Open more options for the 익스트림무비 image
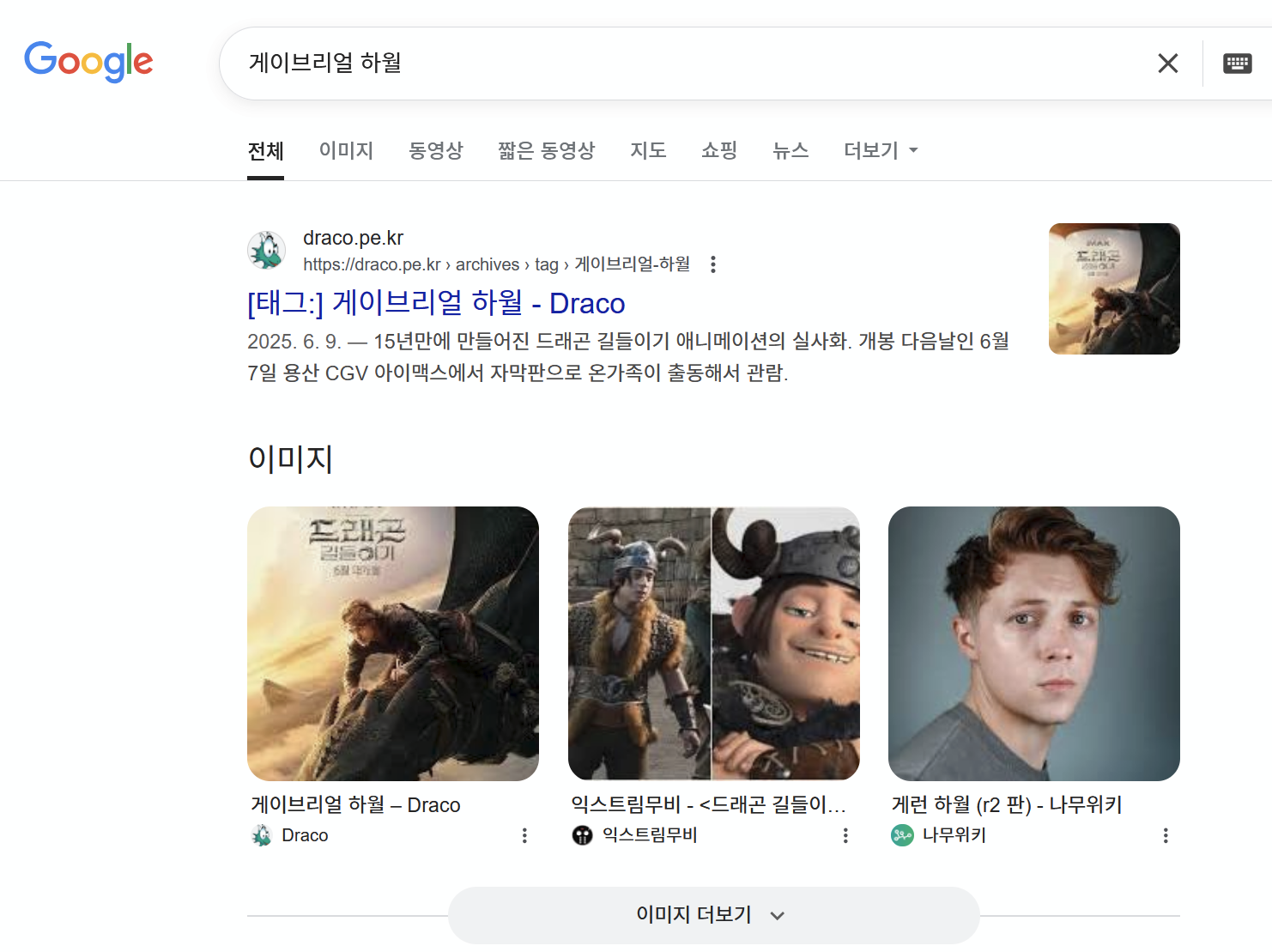 tap(845, 835)
